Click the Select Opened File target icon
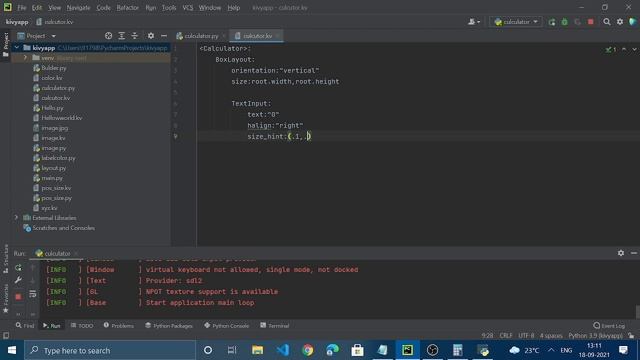The width and height of the screenshot is (640, 360). point(108,36)
